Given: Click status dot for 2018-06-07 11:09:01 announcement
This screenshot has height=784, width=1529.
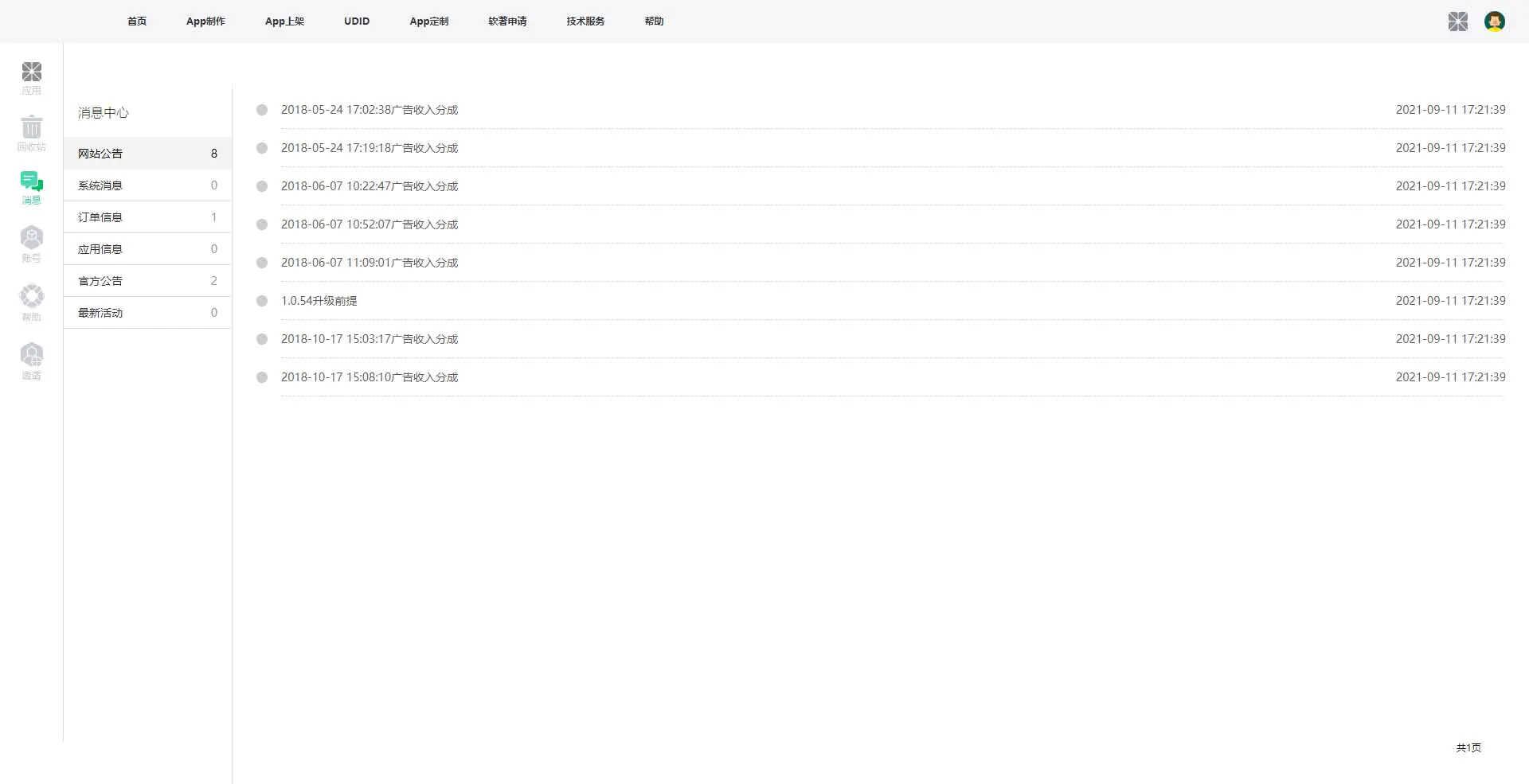Looking at the screenshot, I should coord(261,263).
